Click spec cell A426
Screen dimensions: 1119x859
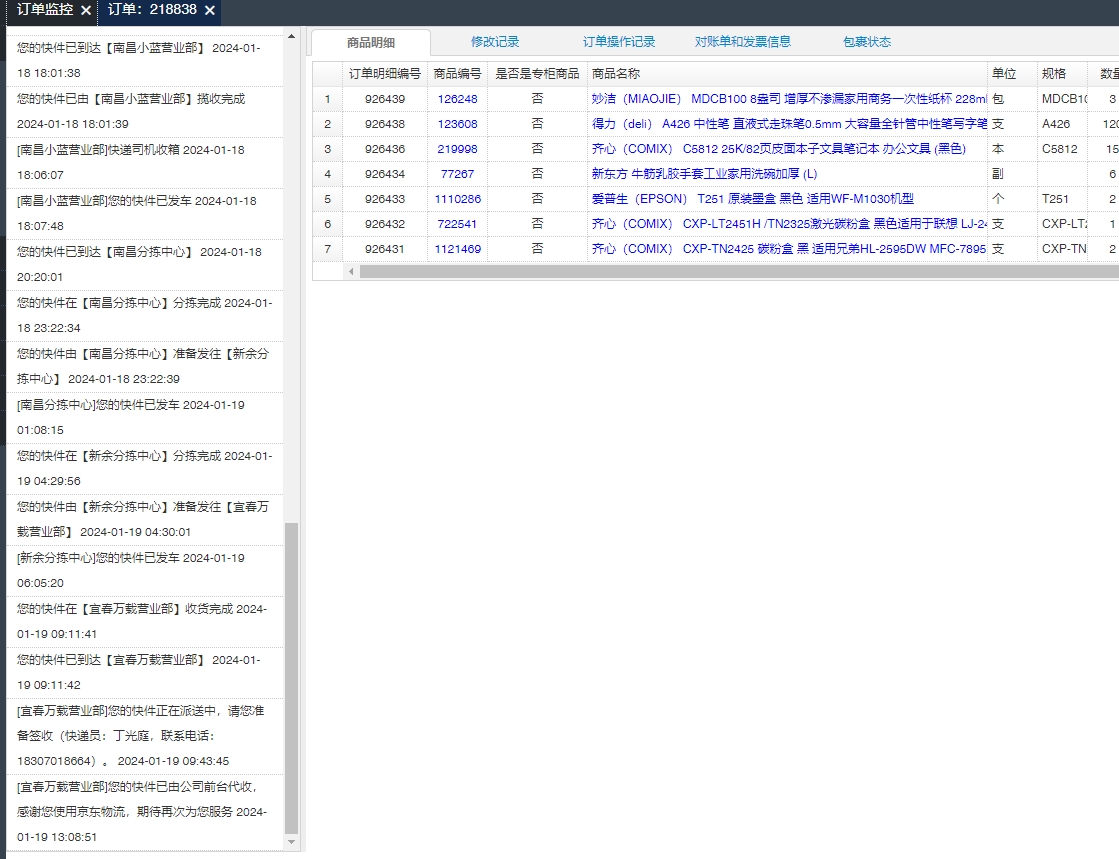point(1062,123)
